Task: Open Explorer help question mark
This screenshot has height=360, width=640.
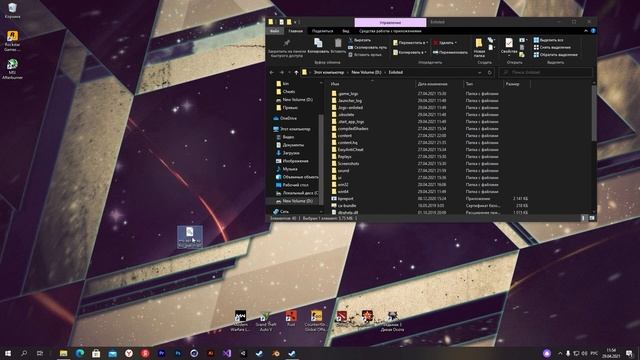Action: coord(593,31)
